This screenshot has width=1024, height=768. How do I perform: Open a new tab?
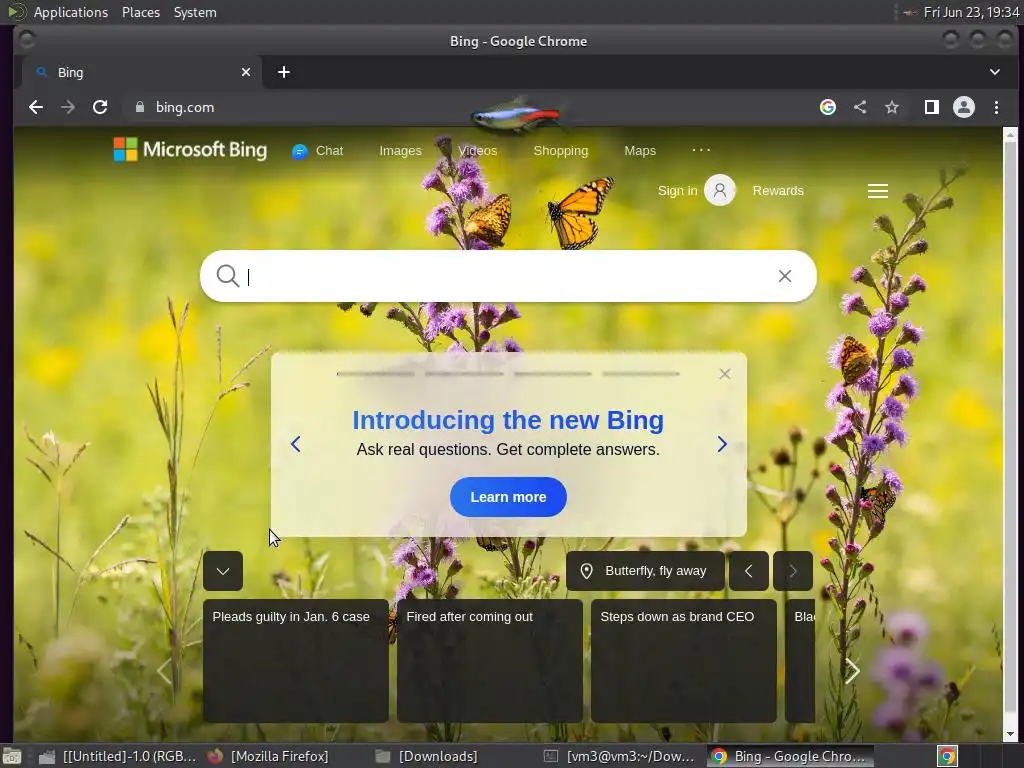tap(283, 72)
